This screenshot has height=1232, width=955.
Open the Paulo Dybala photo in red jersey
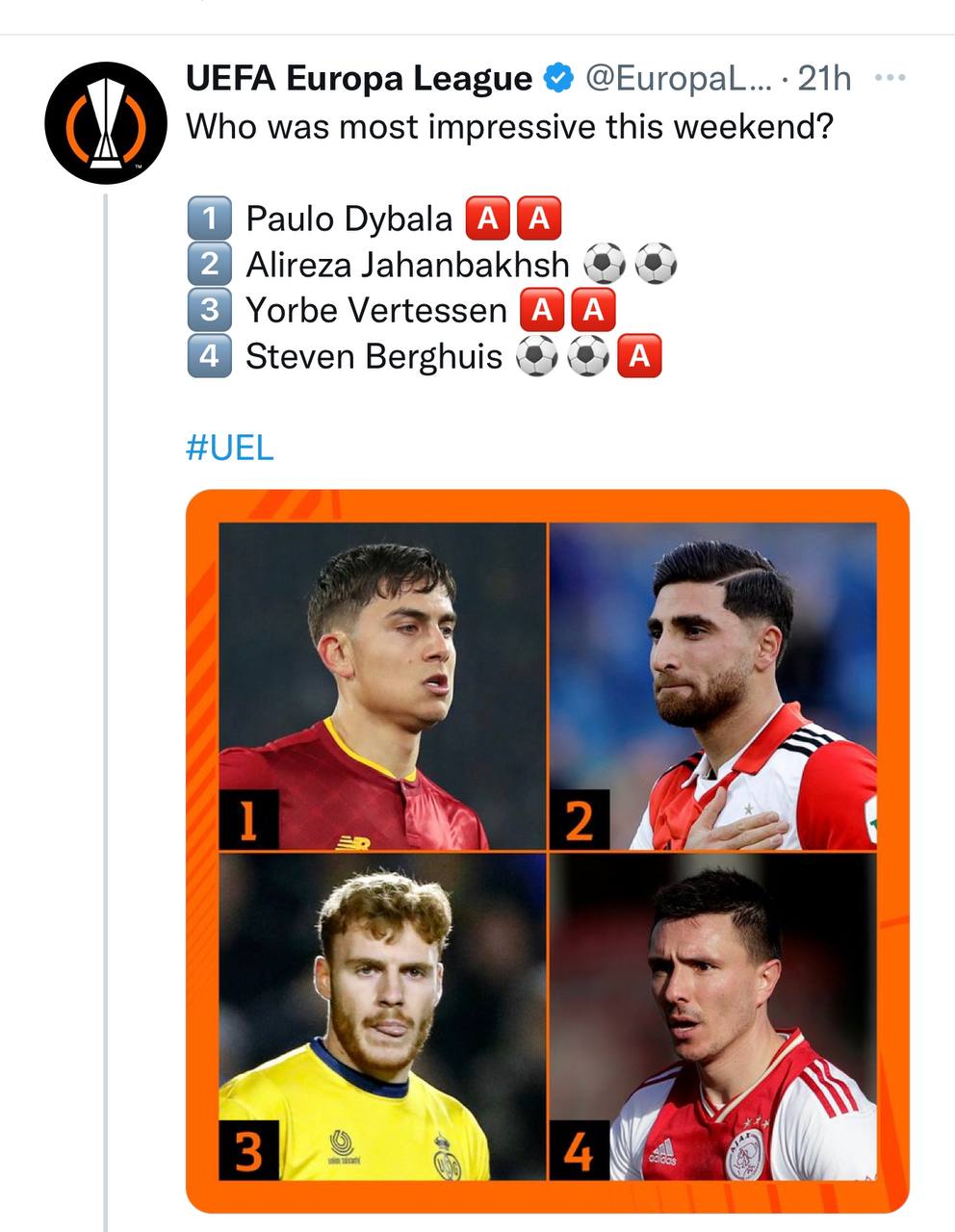382,685
